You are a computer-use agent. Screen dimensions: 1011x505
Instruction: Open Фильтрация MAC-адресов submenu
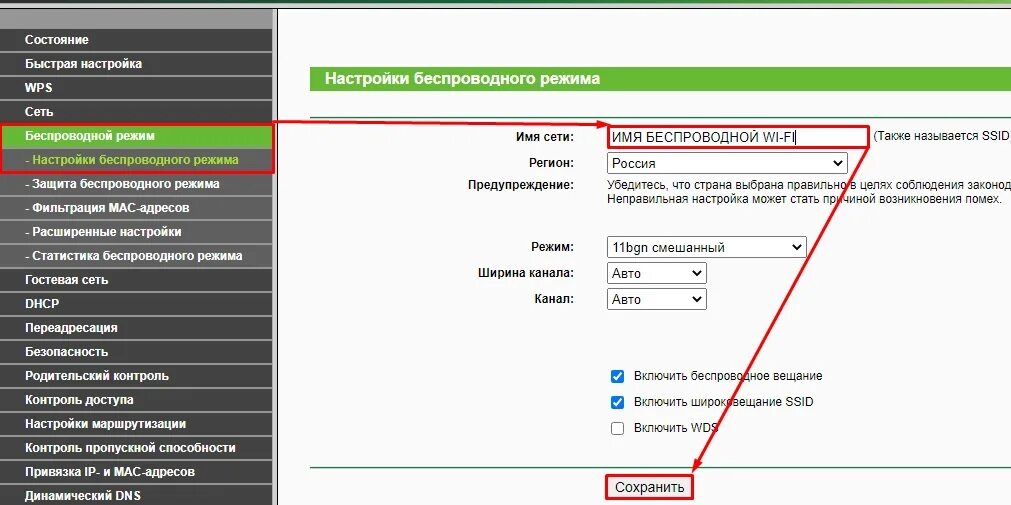pyautogui.click(x=136, y=208)
